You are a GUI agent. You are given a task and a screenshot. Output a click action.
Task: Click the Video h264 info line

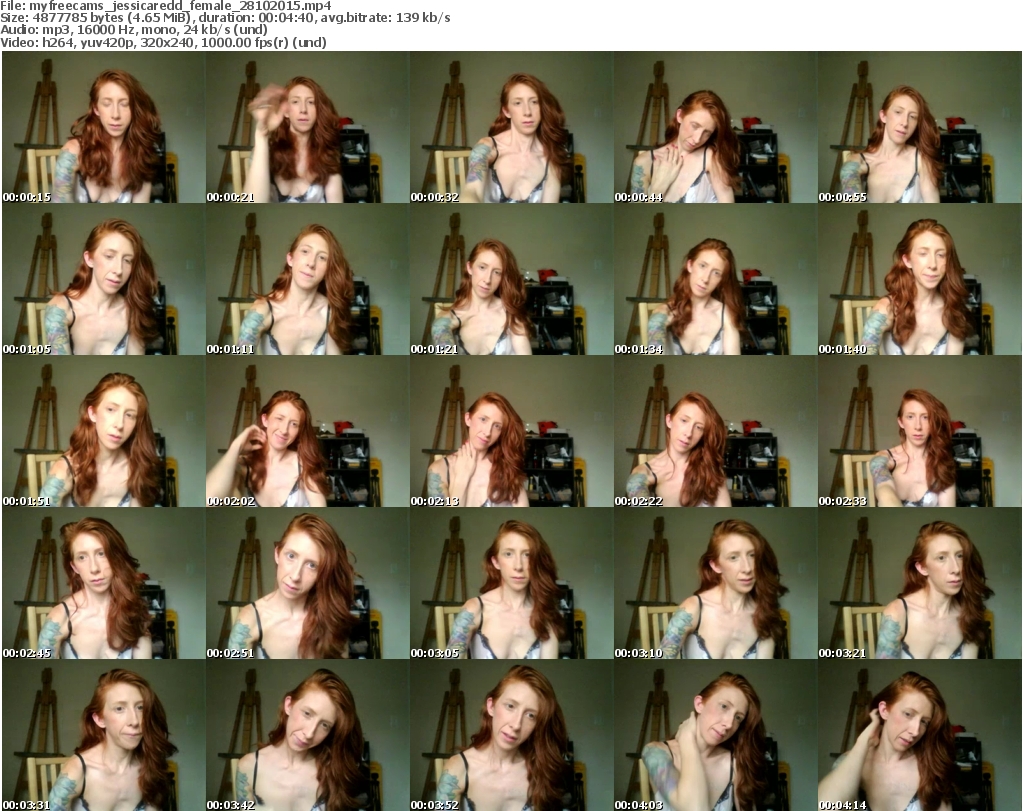click(x=163, y=42)
